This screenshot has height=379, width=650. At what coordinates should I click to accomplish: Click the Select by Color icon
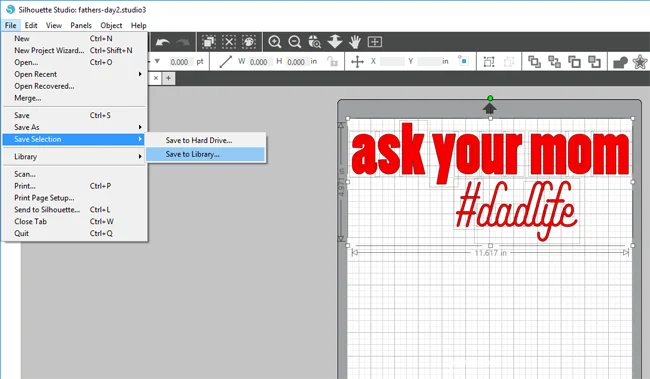[x=249, y=41]
